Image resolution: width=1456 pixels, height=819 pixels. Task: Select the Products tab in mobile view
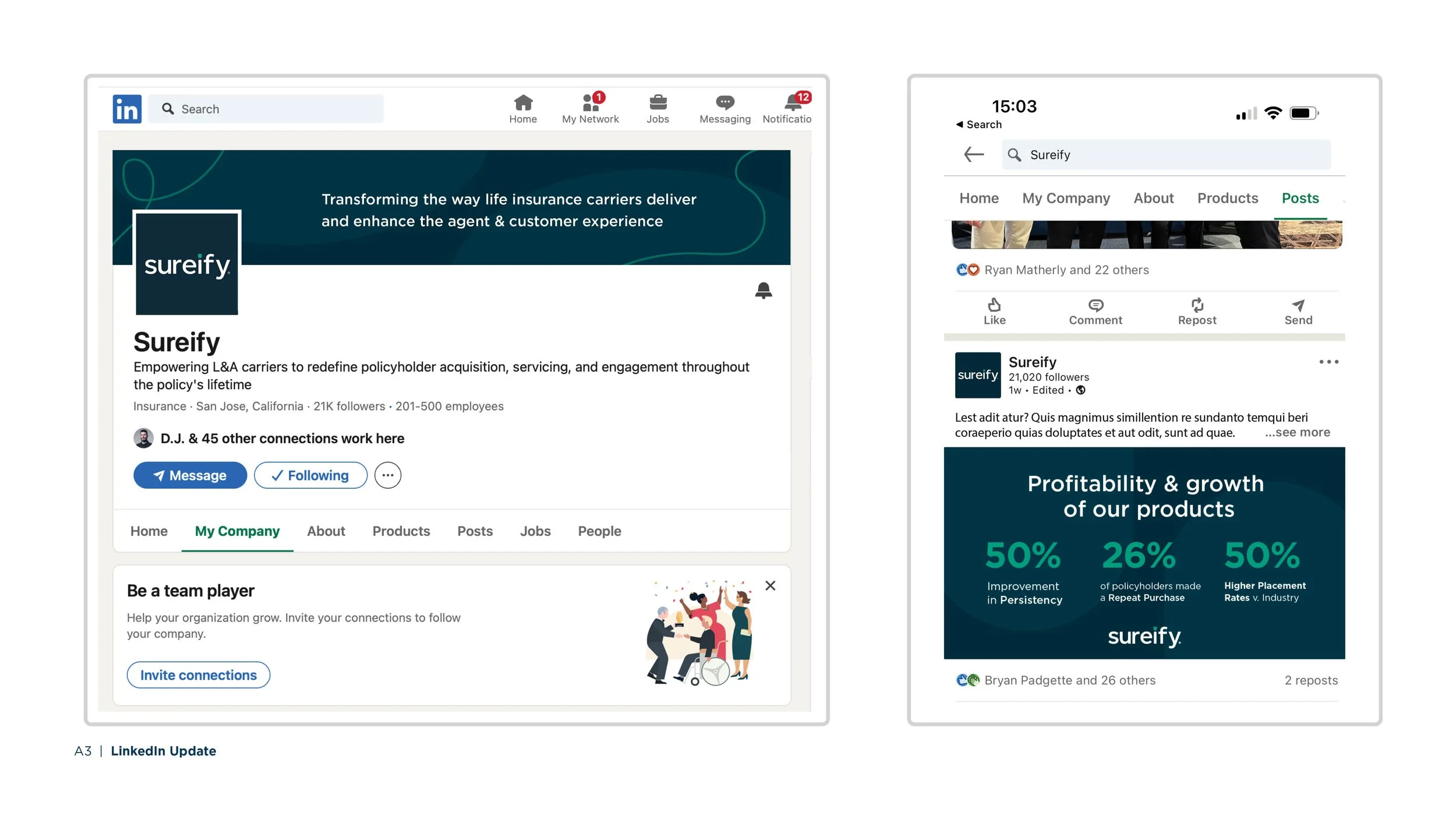pyautogui.click(x=1227, y=198)
